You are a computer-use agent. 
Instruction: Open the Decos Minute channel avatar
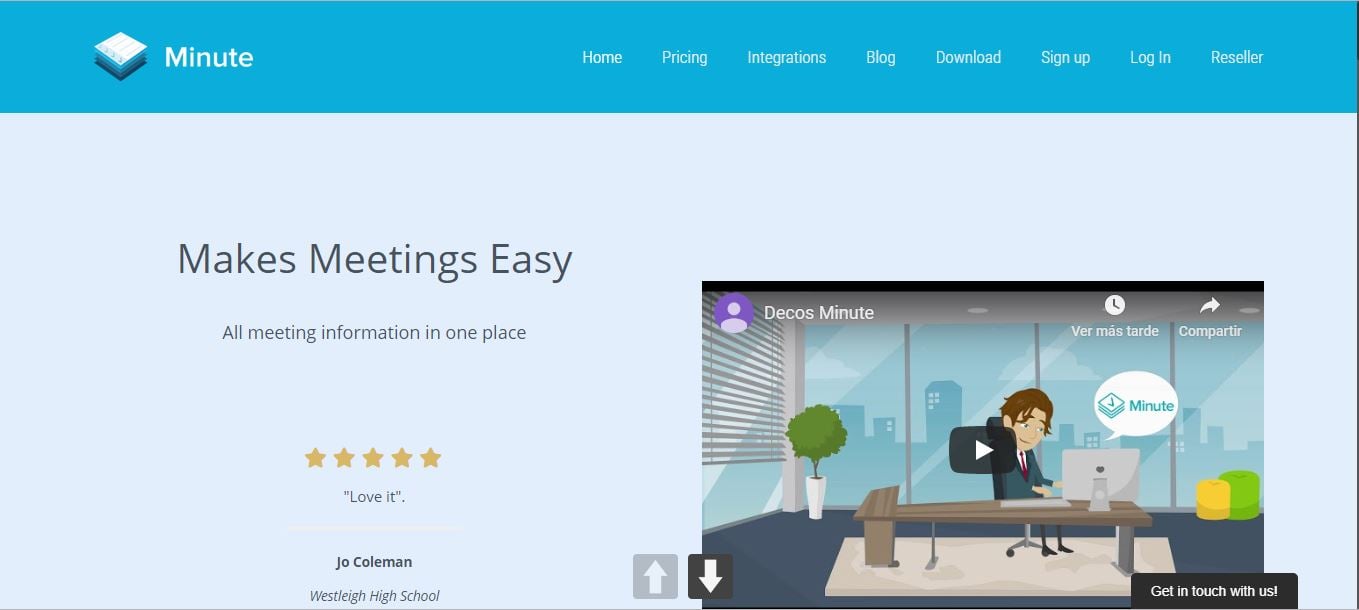[x=733, y=312]
